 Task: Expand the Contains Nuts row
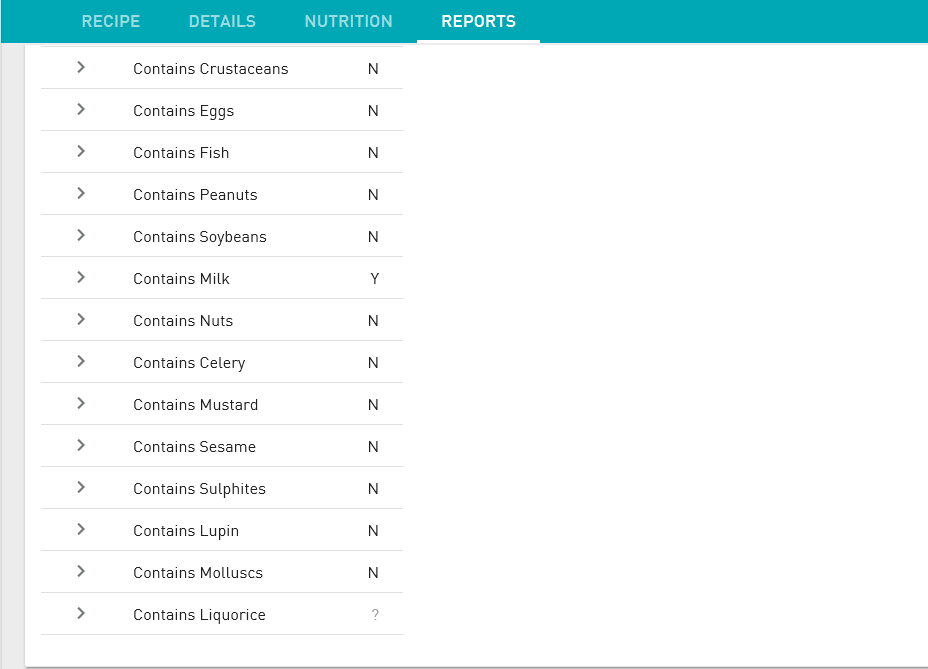[80, 320]
